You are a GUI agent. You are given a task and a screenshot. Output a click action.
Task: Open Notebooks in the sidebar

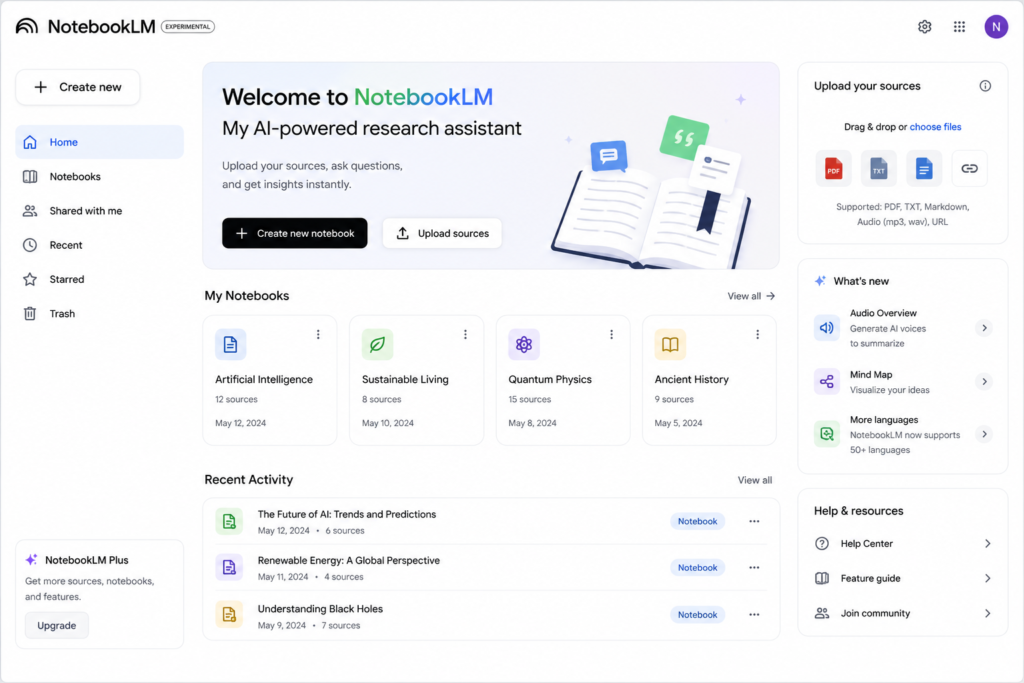click(99, 176)
